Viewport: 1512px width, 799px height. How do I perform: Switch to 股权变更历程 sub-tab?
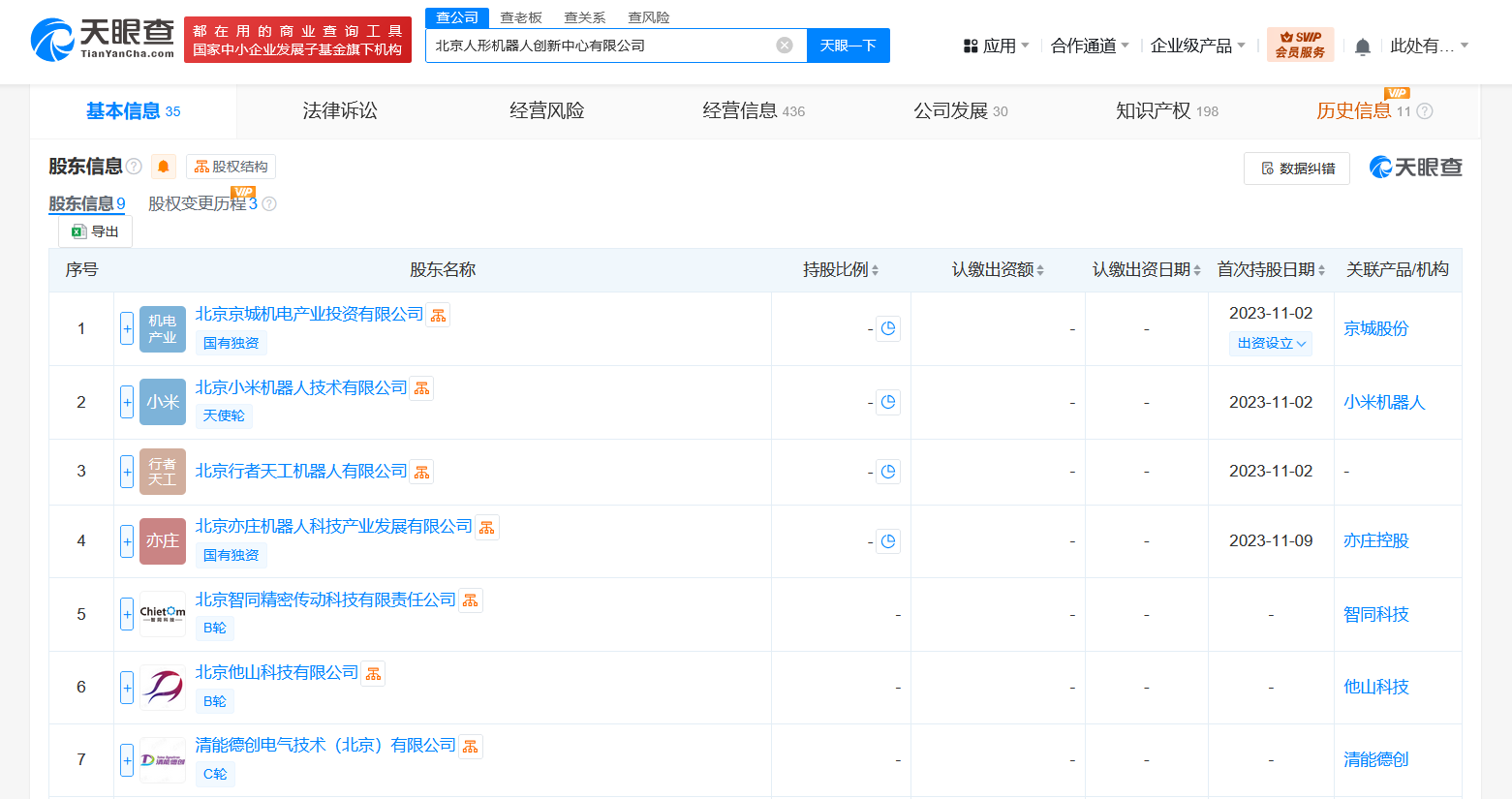(202, 203)
